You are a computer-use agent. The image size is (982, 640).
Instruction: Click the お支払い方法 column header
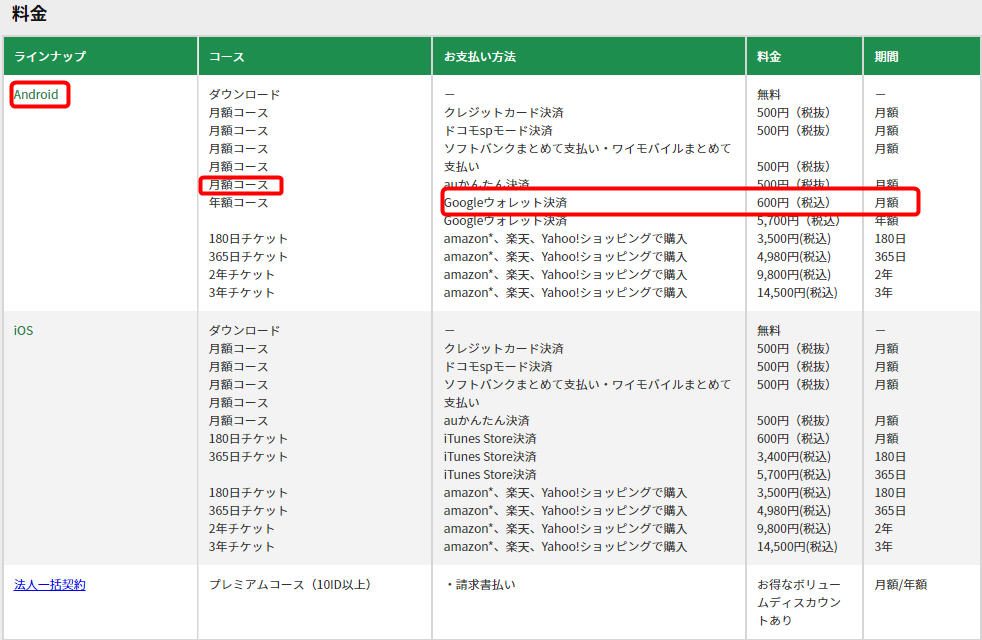[480, 57]
